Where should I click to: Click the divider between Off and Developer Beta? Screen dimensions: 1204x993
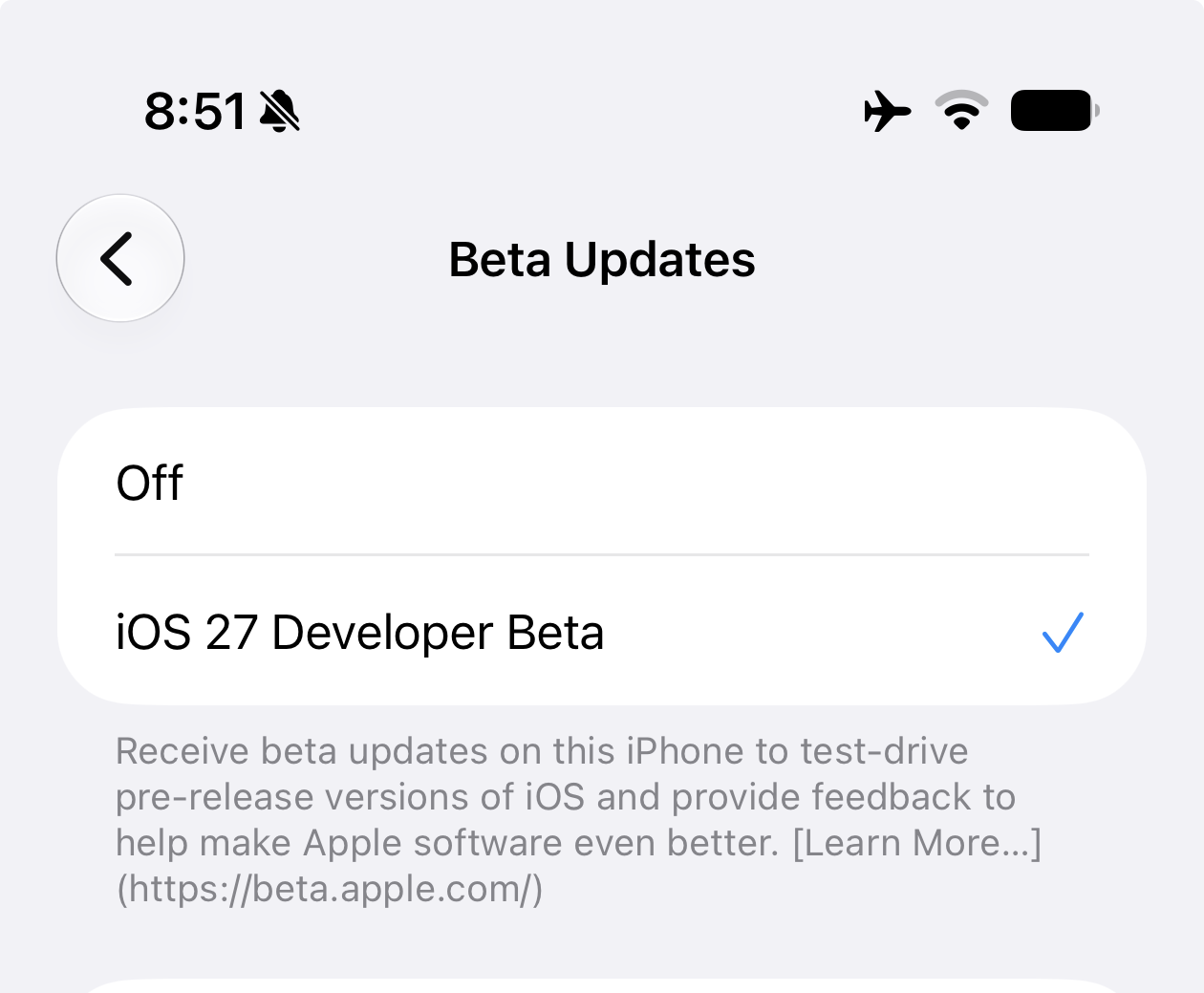pyautogui.click(x=602, y=554)
